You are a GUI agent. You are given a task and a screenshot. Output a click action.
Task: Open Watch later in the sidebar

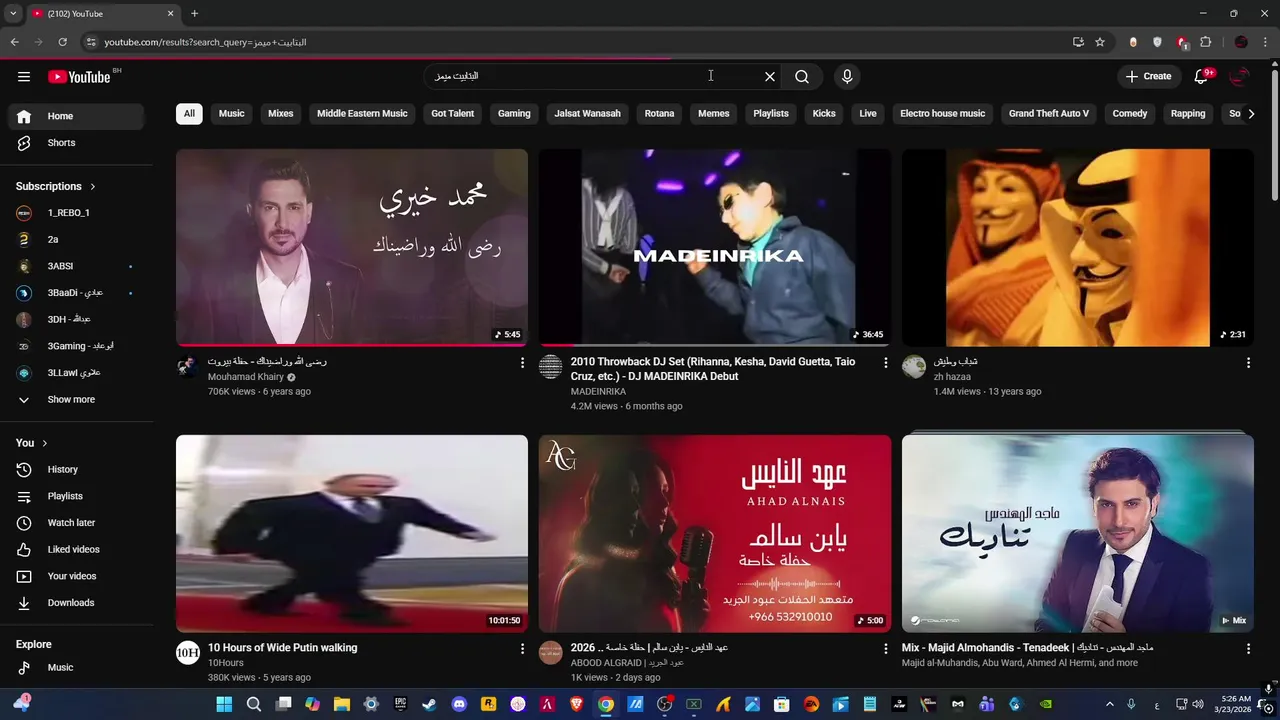tap(76, 523)
